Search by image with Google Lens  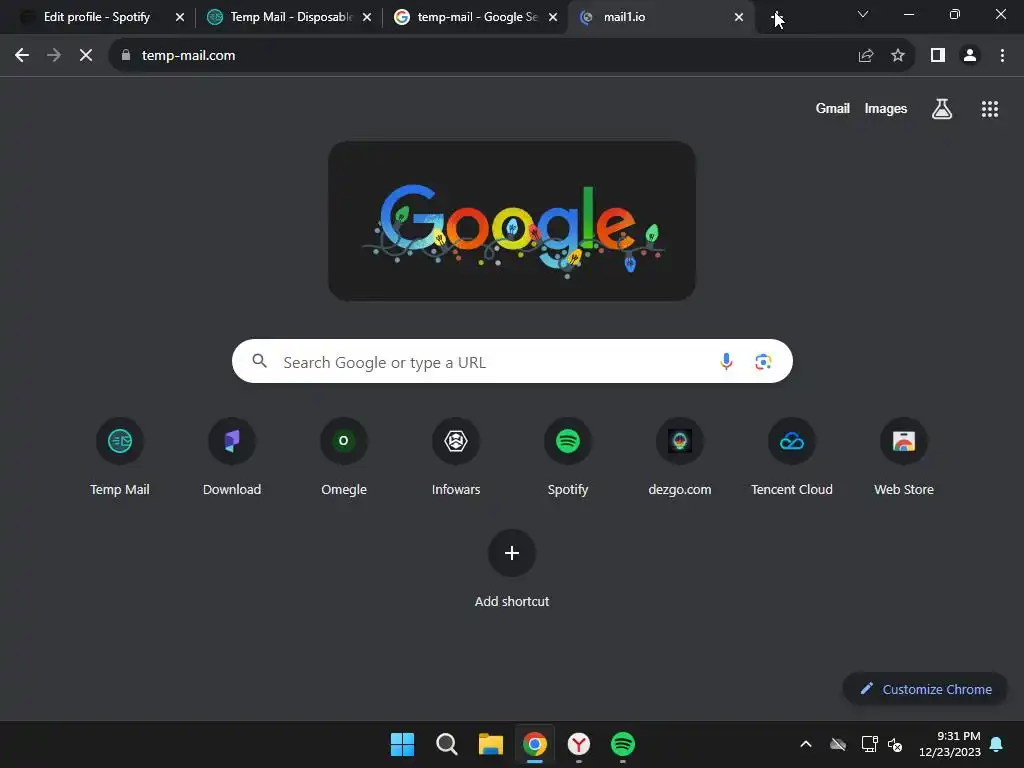point(763,361)
